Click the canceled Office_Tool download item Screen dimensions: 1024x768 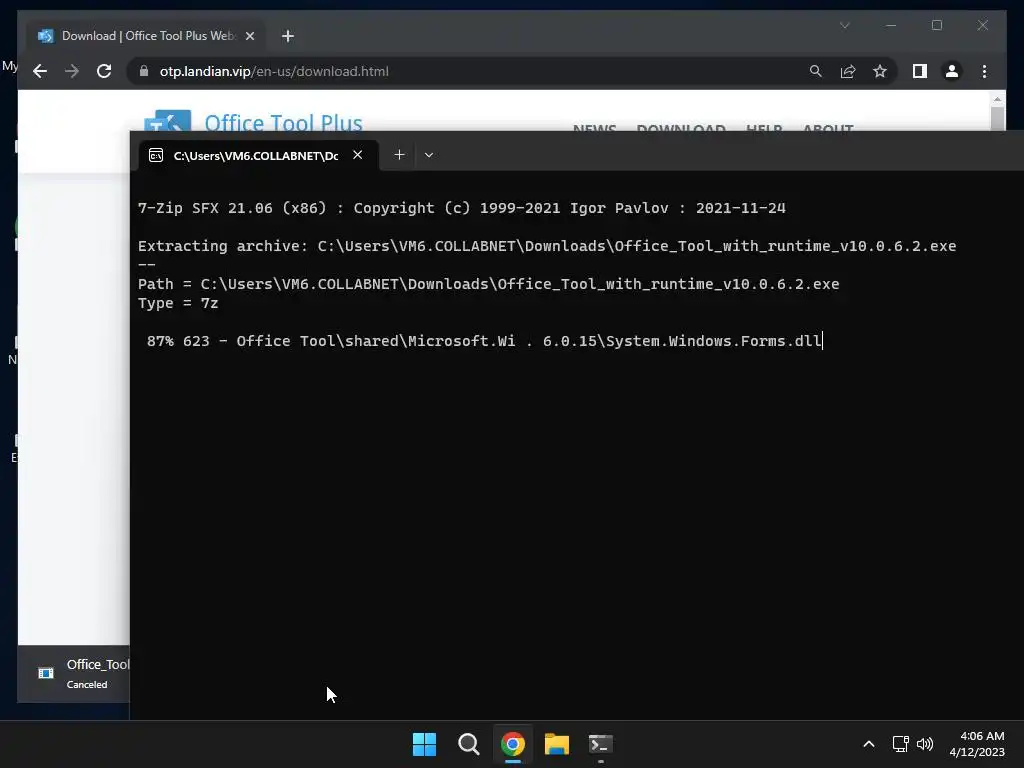(74, 673)
